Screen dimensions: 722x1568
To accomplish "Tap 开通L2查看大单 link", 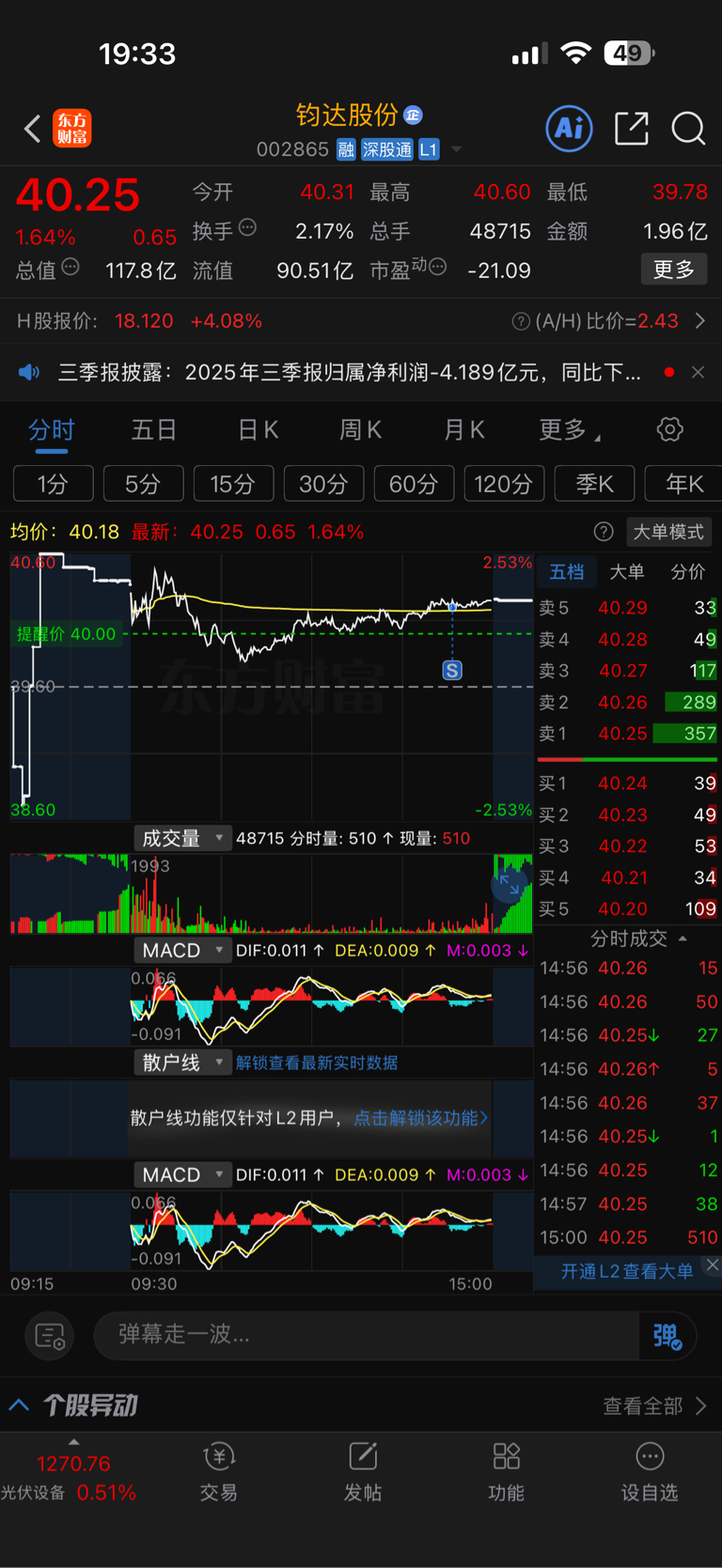I will (x=627, y=1271).
